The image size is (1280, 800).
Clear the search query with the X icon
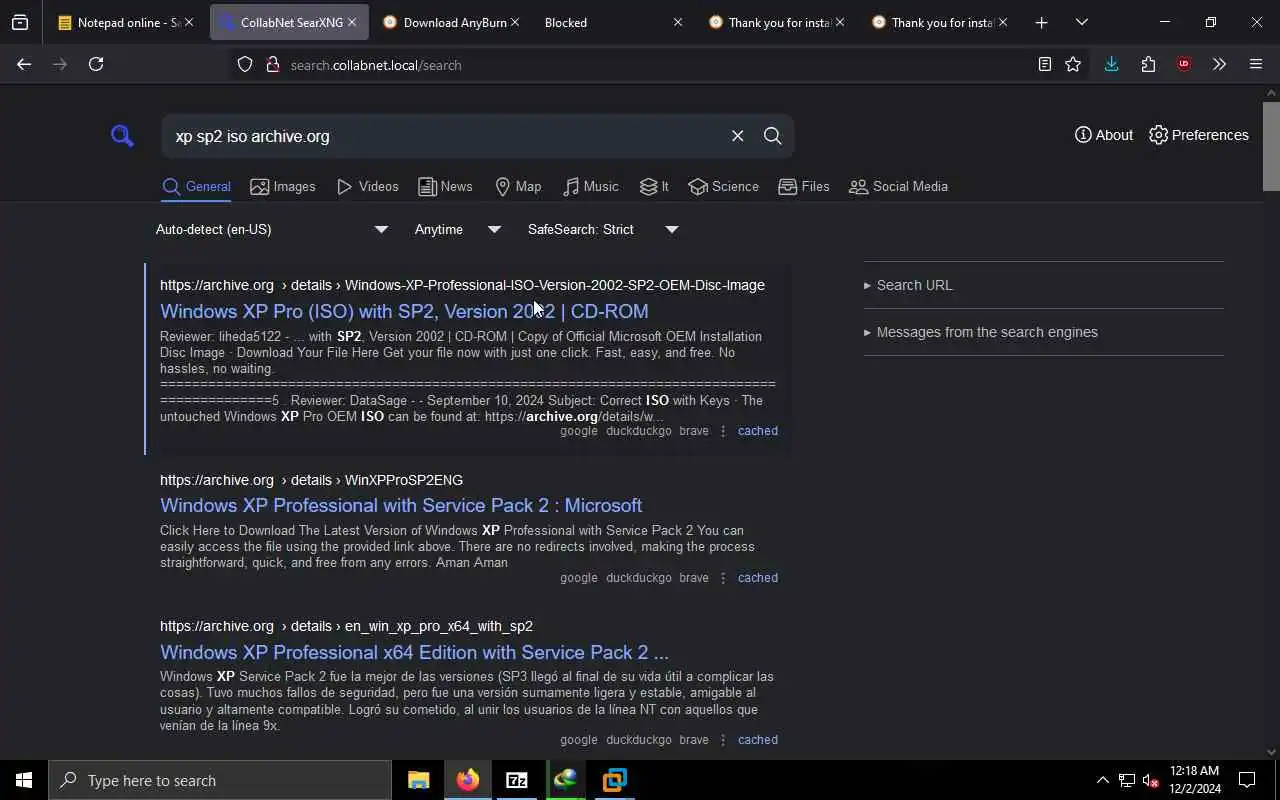pos(737,136)
